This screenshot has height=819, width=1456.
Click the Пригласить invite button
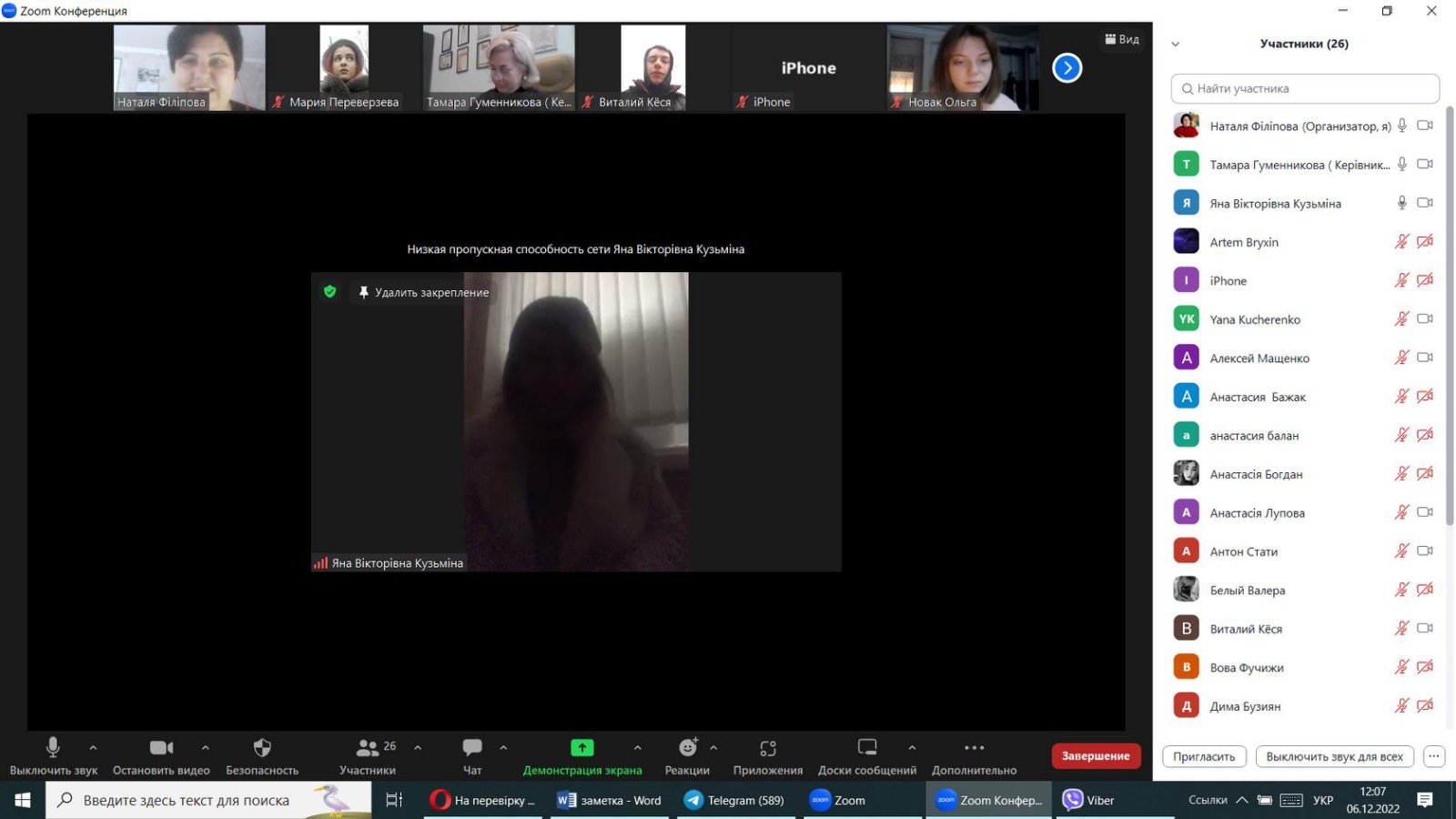(1204, 756)
